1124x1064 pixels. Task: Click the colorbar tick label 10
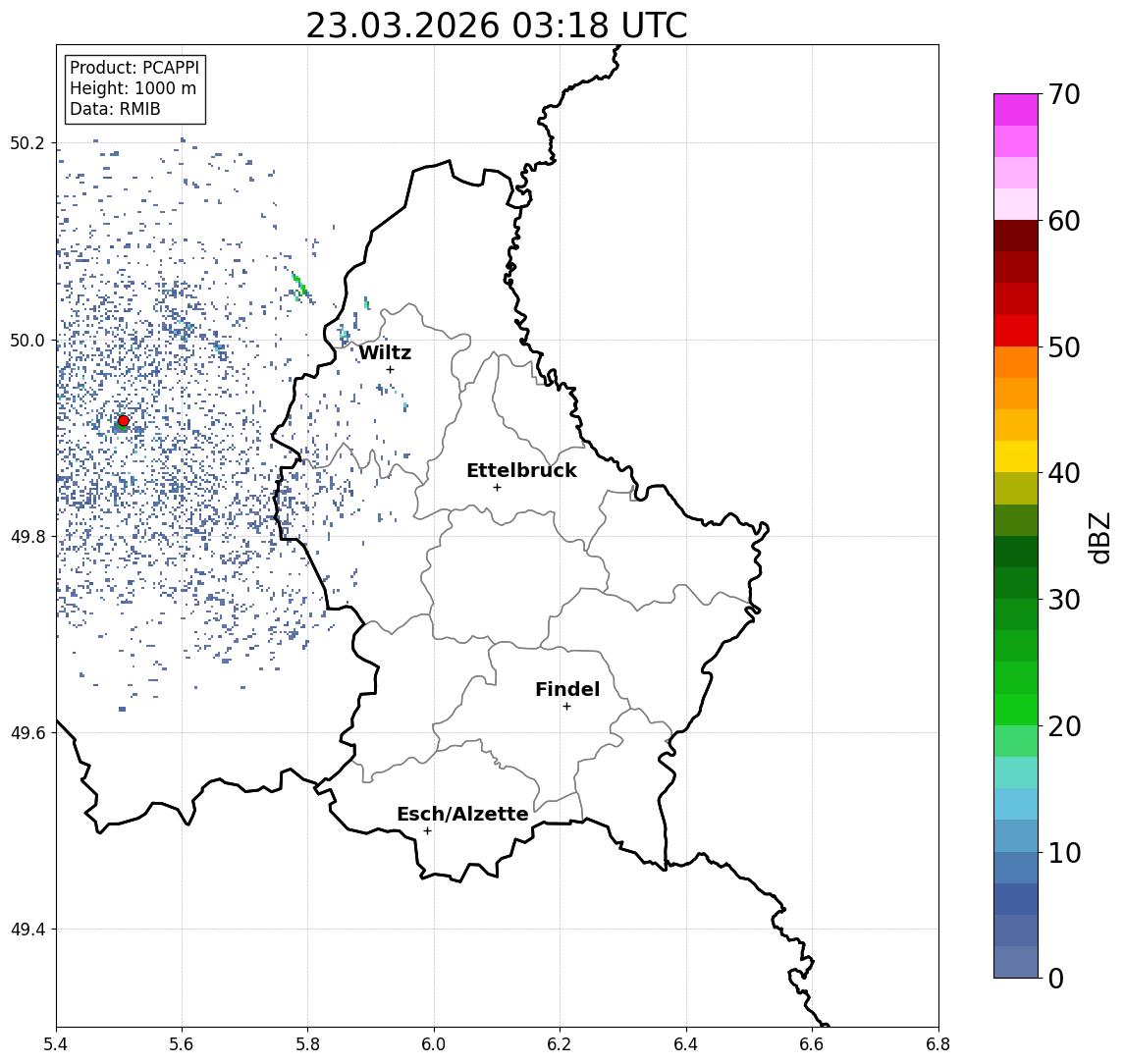click(1064, 852)
